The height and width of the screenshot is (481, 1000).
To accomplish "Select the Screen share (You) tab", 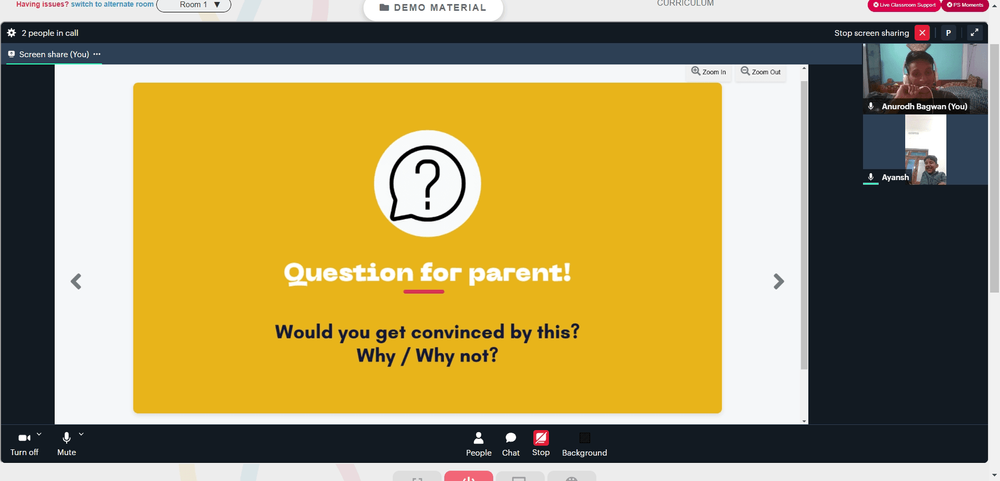I will click(54, 54).
